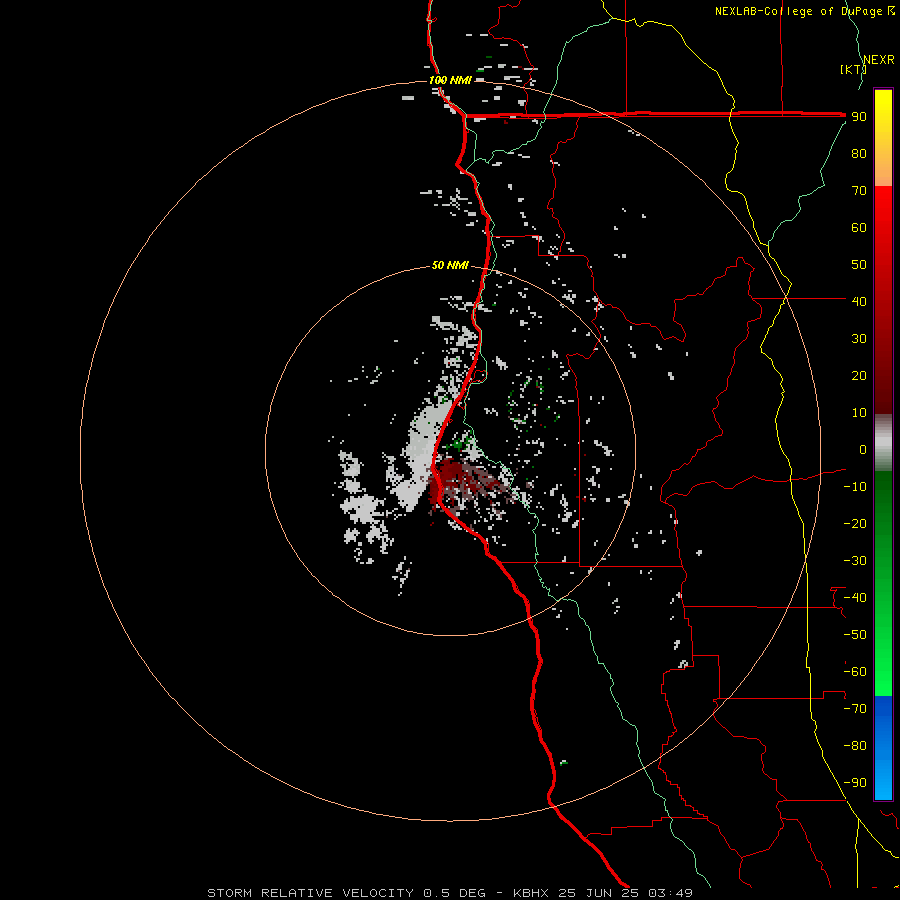
Task: Select the 0 value on the velocity scale
Action: pos(863,449)
